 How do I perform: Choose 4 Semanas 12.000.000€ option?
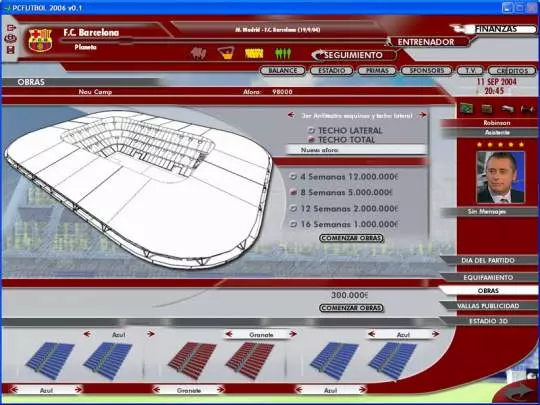tap(344, 177)
